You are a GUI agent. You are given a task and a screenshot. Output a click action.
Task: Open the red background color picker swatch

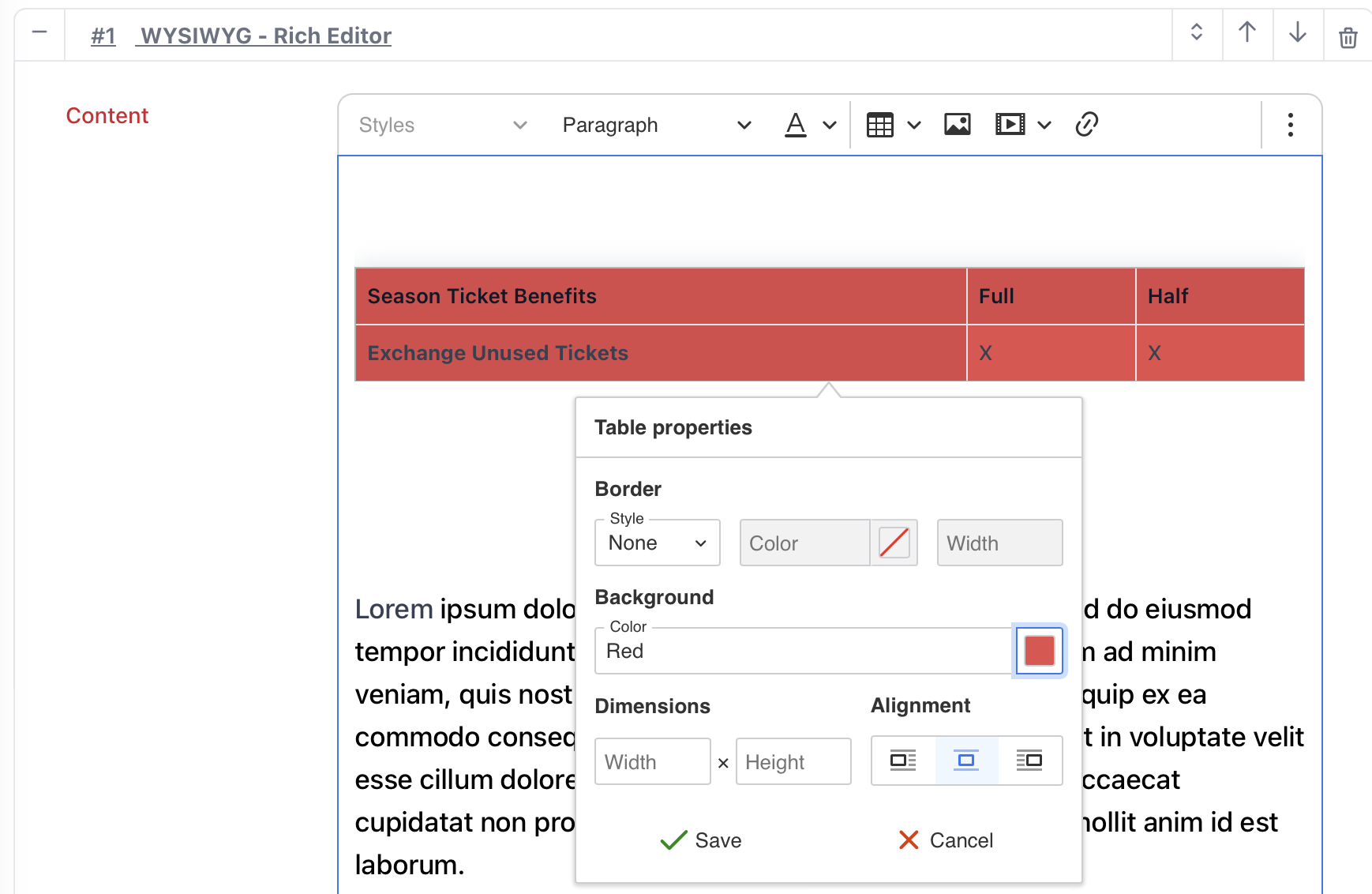pos(1039,651)
